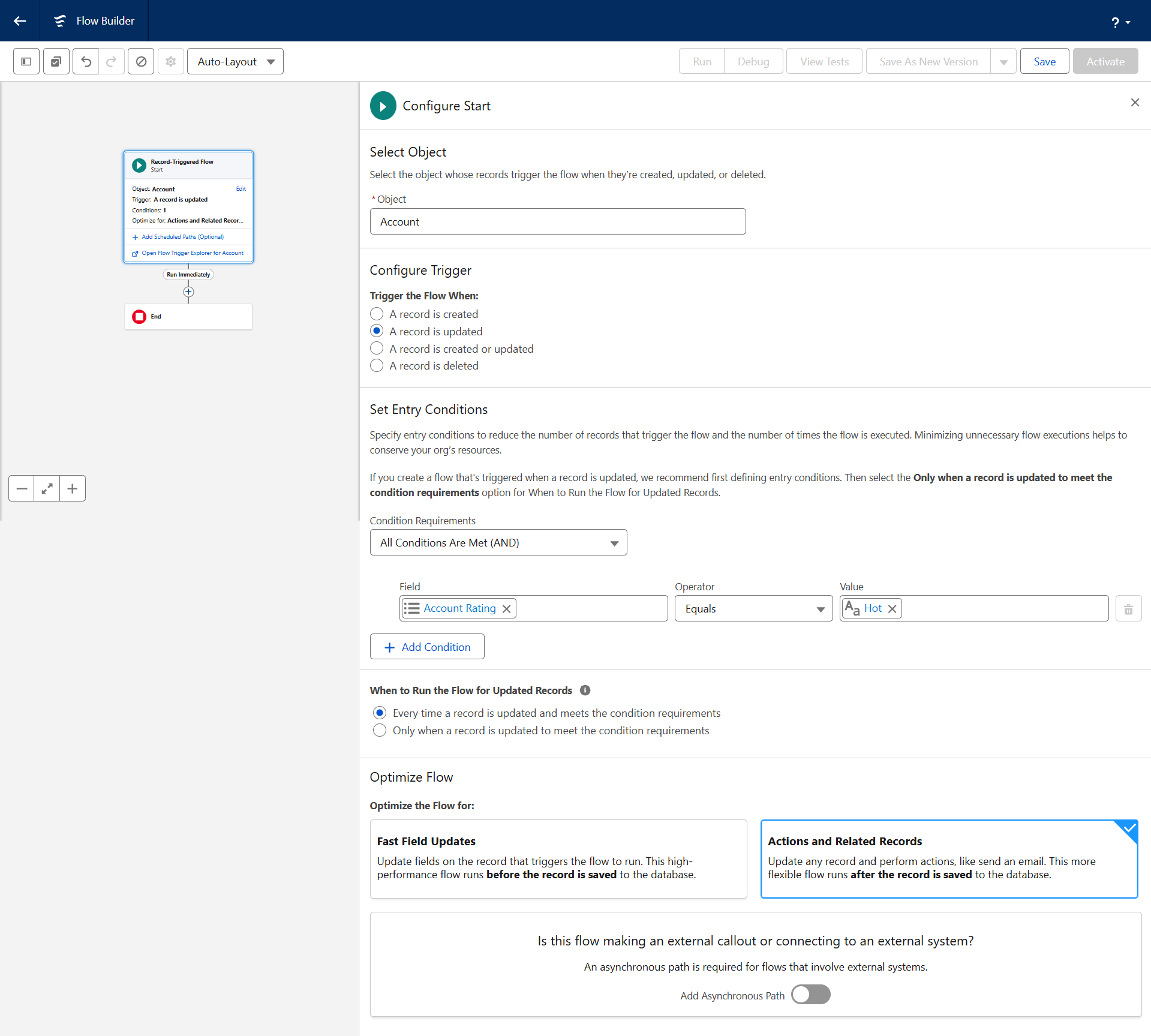Viewport: 1151px width, 1036px height.
Task: Click the errors and warnings circle-slash icon
Action: [x=141, y=61]
